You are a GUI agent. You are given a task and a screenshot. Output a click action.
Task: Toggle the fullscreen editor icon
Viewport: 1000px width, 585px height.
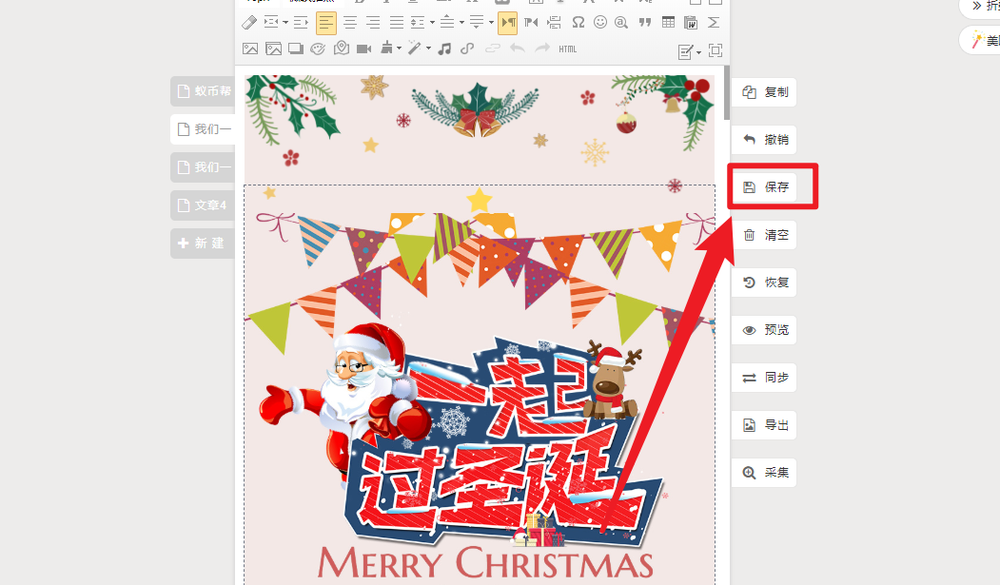click(716, 50)
